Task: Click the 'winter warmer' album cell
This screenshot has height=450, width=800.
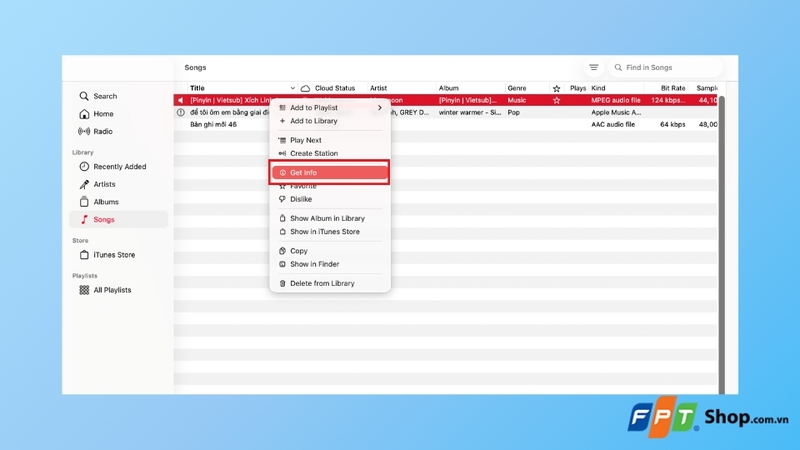Action: coord(470,112)
